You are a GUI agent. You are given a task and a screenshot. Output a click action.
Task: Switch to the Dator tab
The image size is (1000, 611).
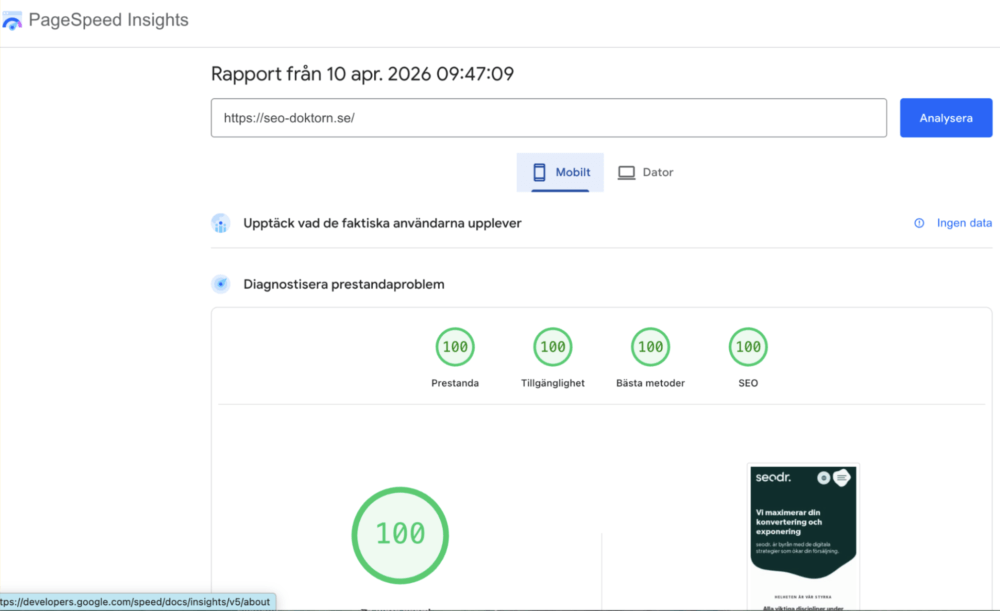645,172
